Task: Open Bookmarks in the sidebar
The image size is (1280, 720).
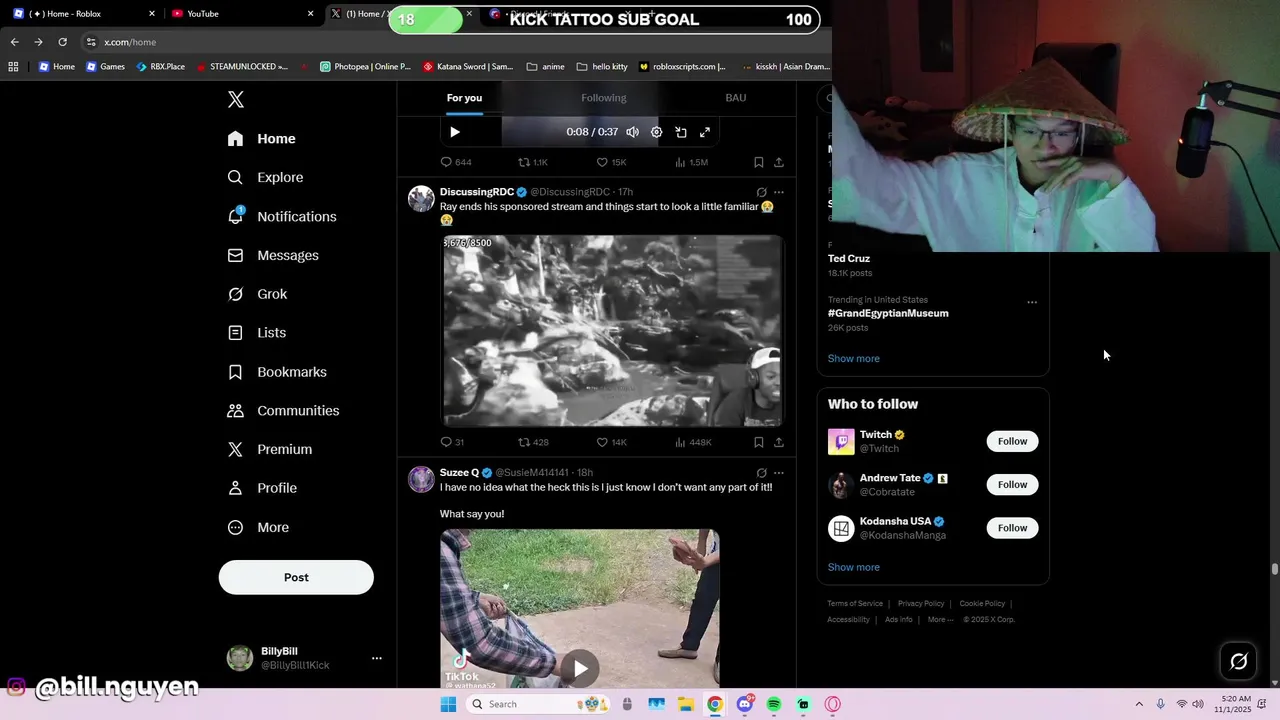Action: 277,372
